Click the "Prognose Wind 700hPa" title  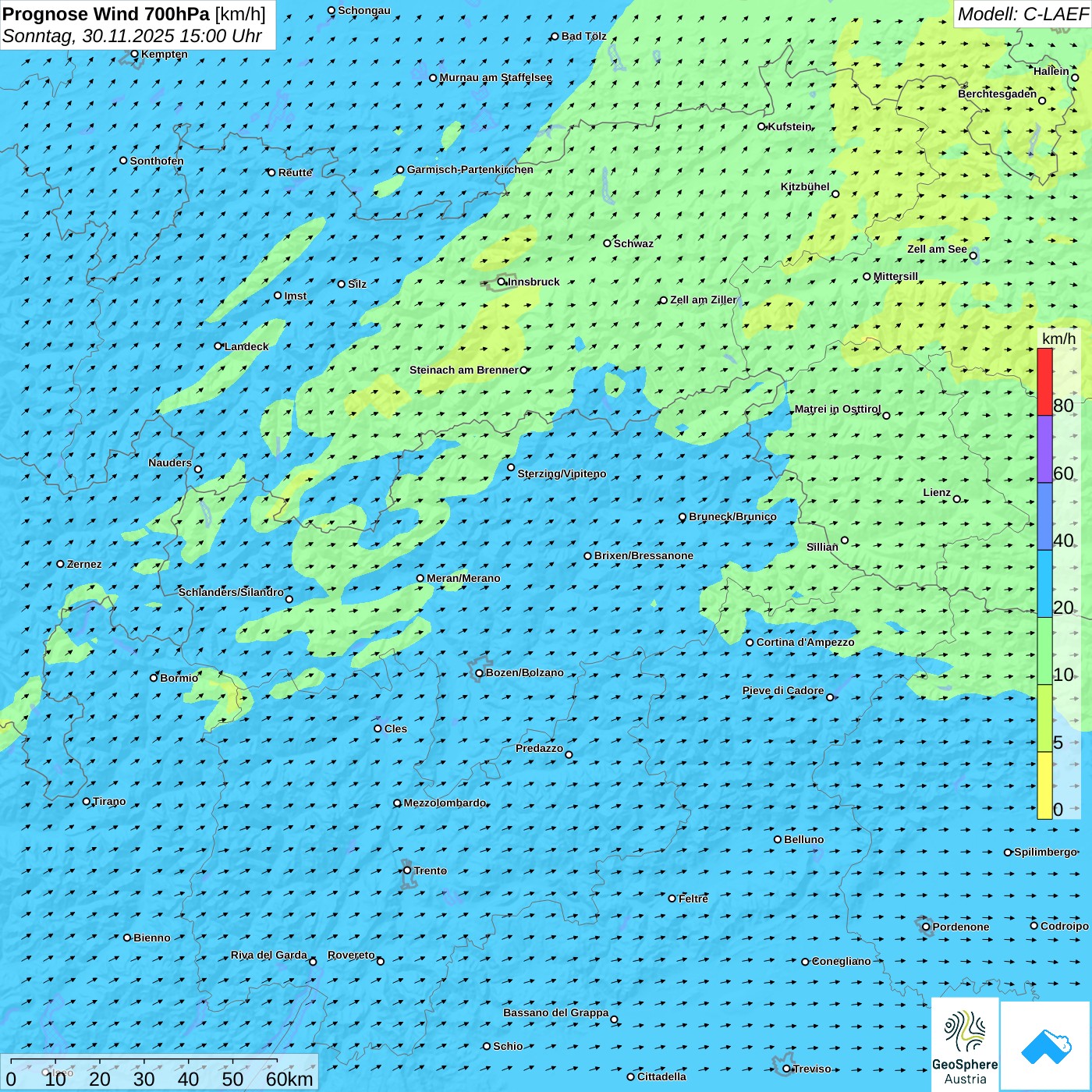[106, 14]
